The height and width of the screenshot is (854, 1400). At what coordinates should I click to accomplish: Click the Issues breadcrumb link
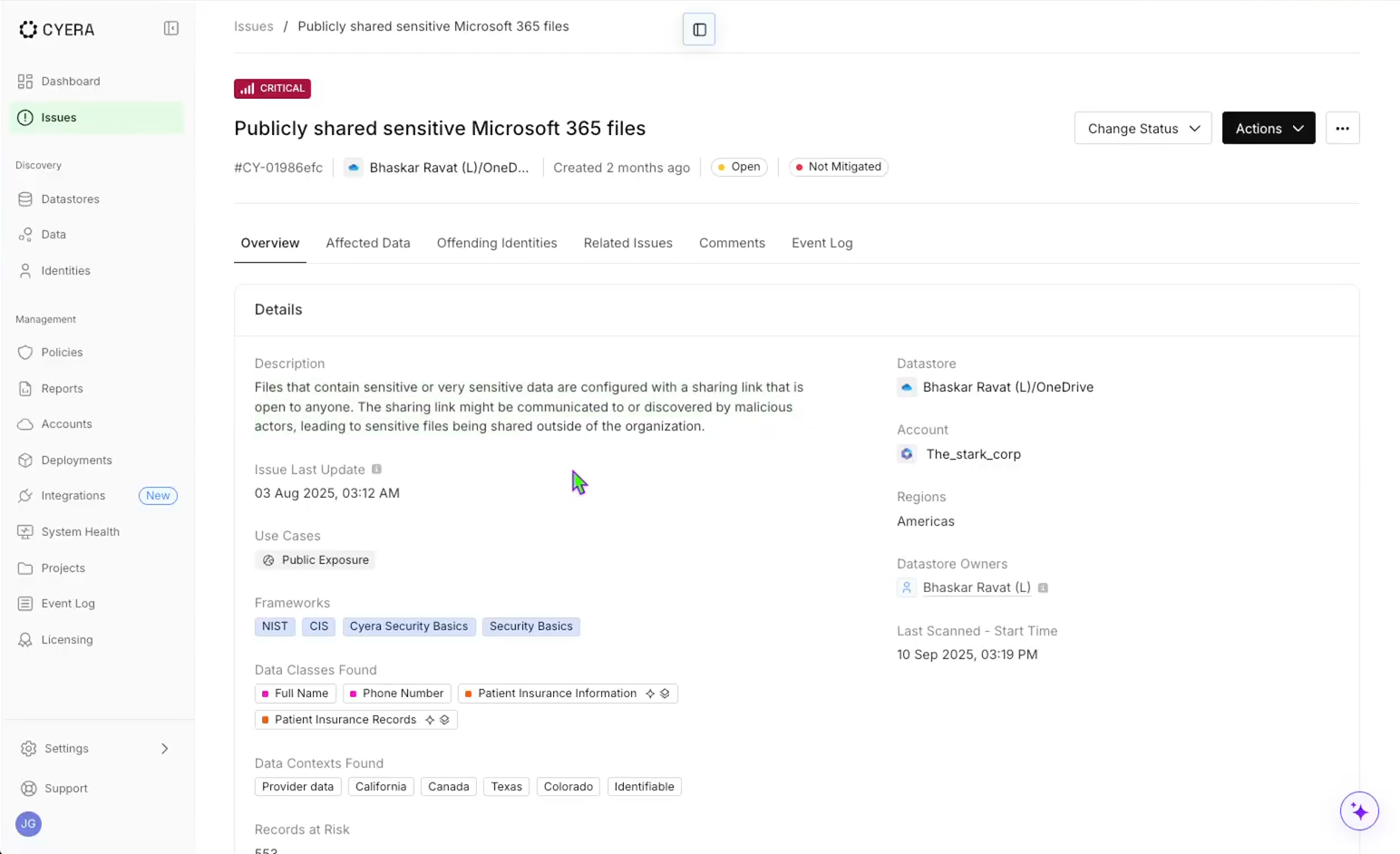point(254,26)
